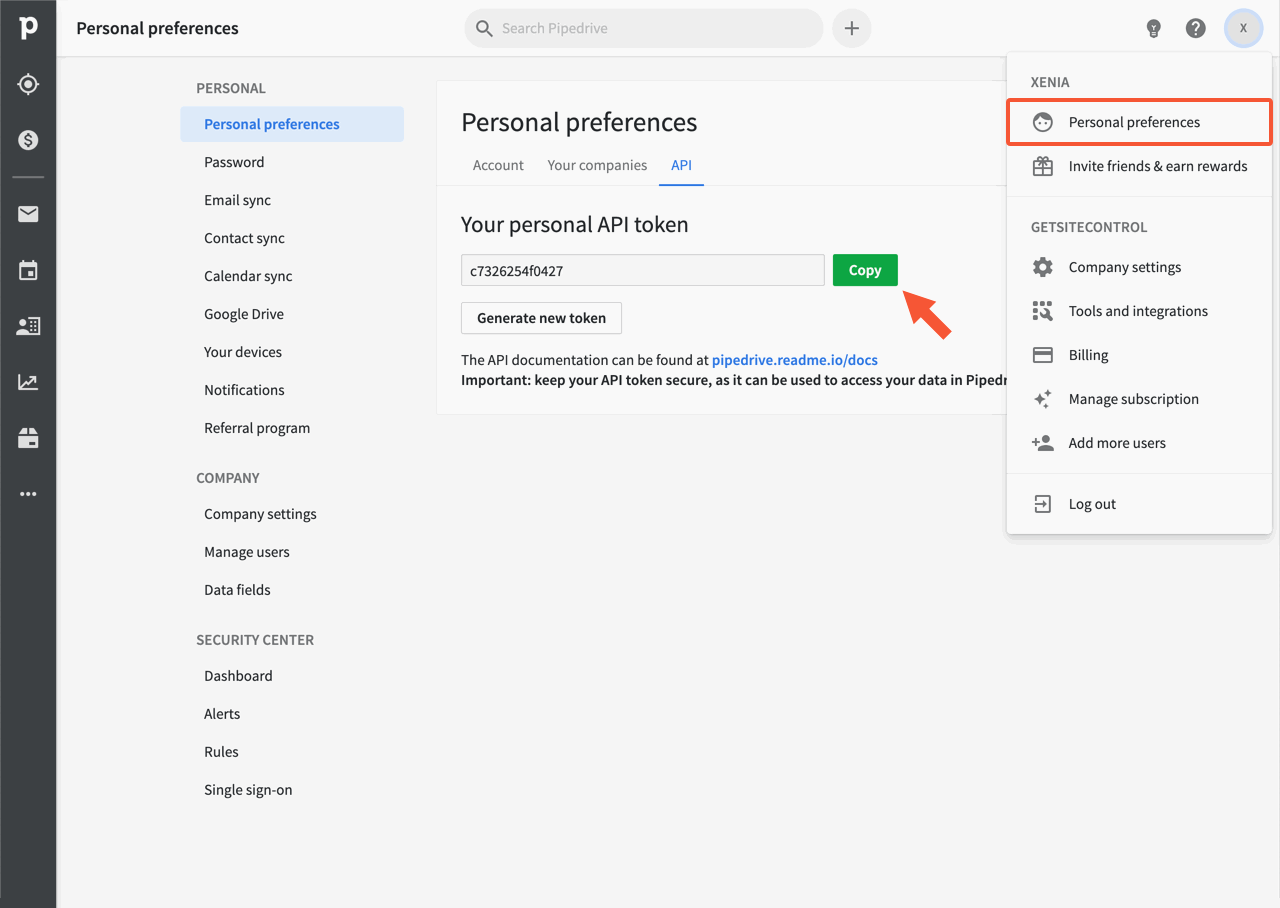Viewport: 1280px width, 908px height.
Task: Switch to the Account tab
Action: pyautogui.click(x=498, y=165)
